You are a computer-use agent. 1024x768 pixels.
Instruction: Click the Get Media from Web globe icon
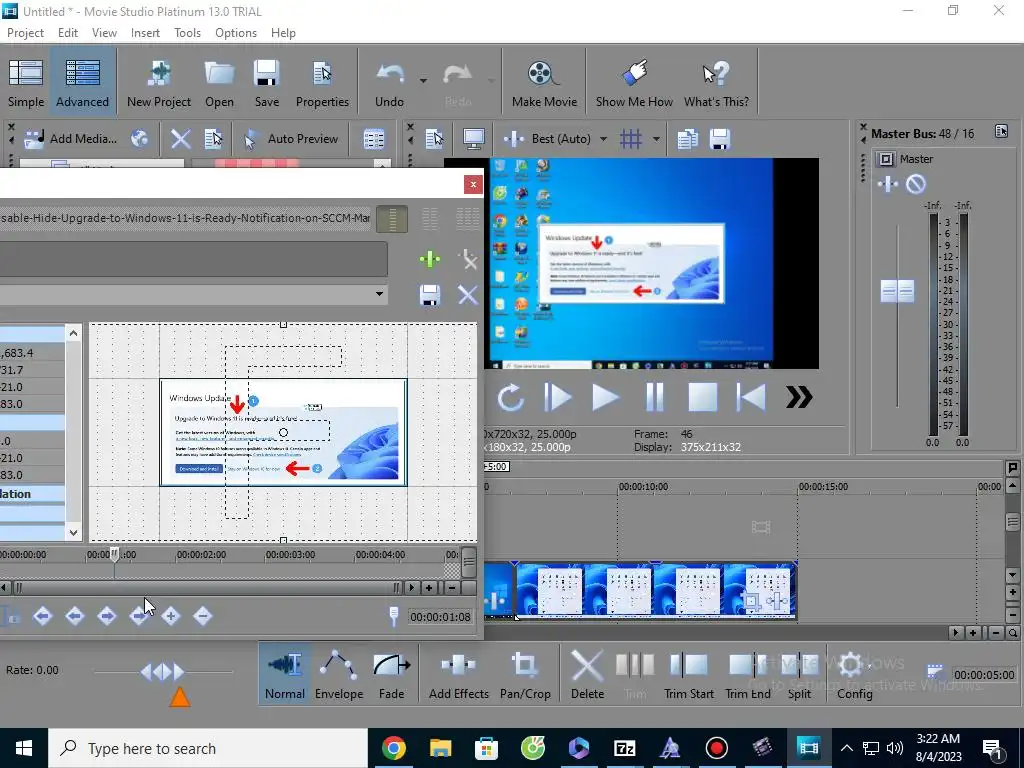[x=139, y=138]
